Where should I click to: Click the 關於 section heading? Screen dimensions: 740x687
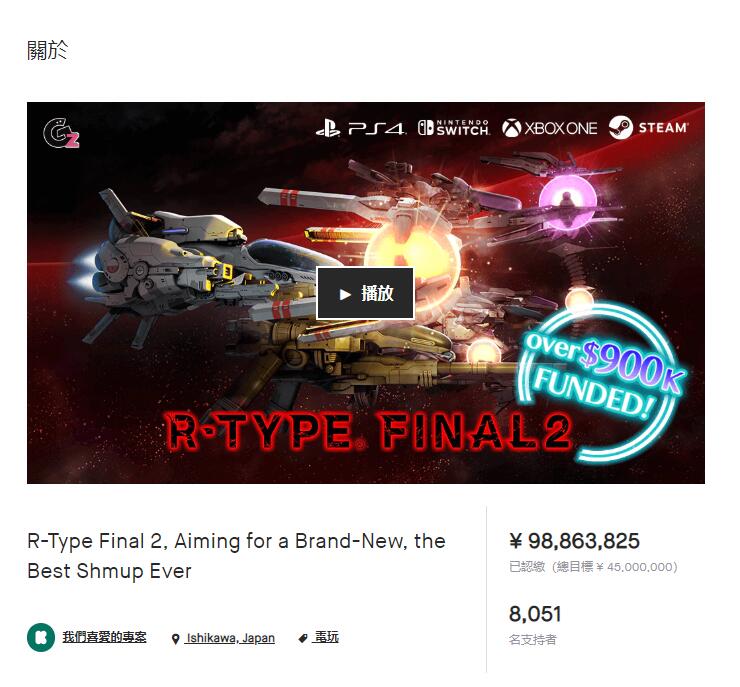pyautogui.click(x=47, y=50)
